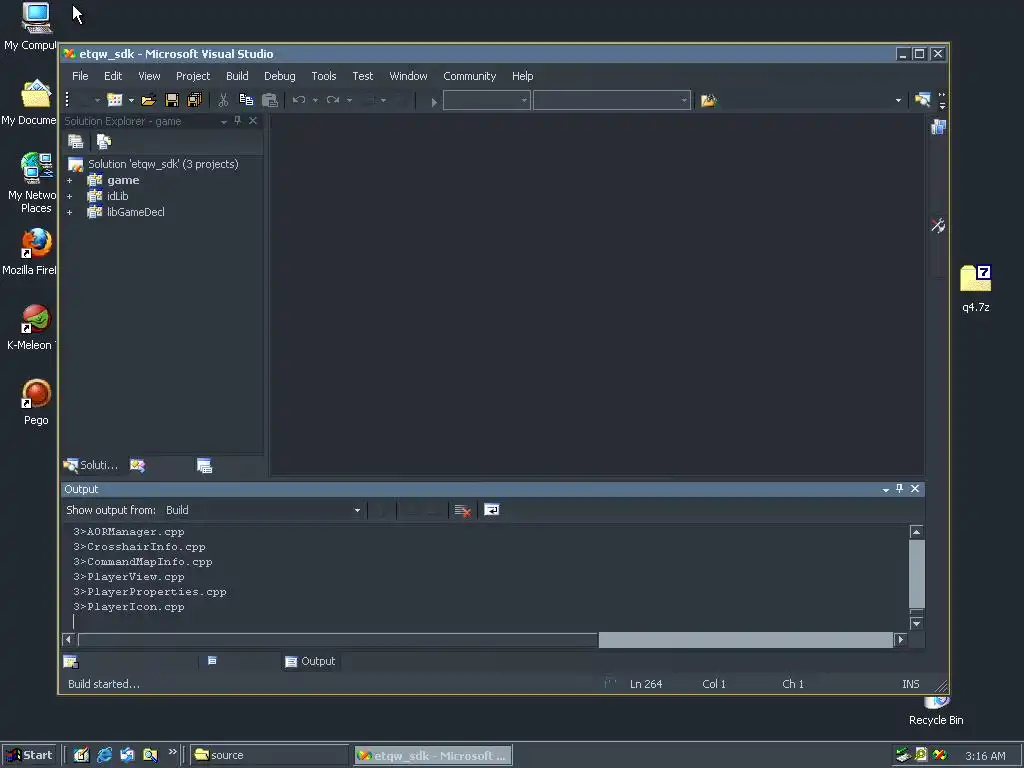Open the Debug menu
The width and height of the screenshot is (1024, 768).
(280, 76)
